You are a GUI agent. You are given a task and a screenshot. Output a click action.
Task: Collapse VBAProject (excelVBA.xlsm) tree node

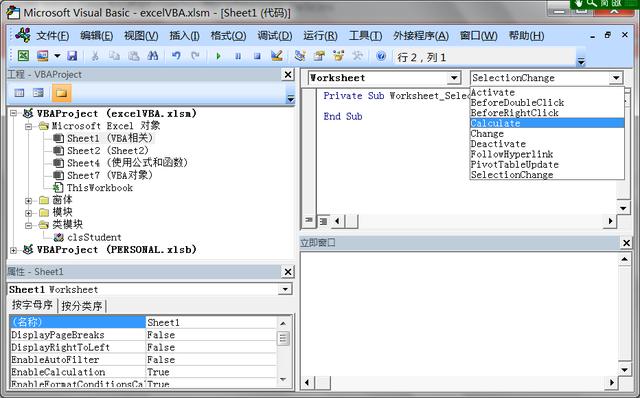pos(13,113)
